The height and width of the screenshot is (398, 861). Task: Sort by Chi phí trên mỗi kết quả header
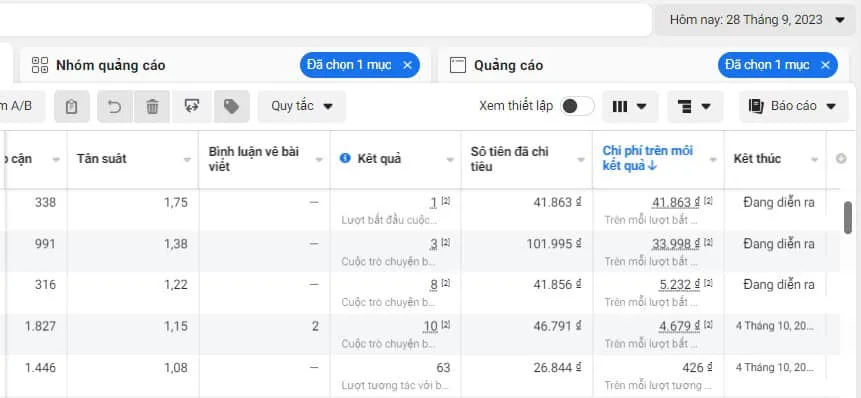(x=648, y=158)
